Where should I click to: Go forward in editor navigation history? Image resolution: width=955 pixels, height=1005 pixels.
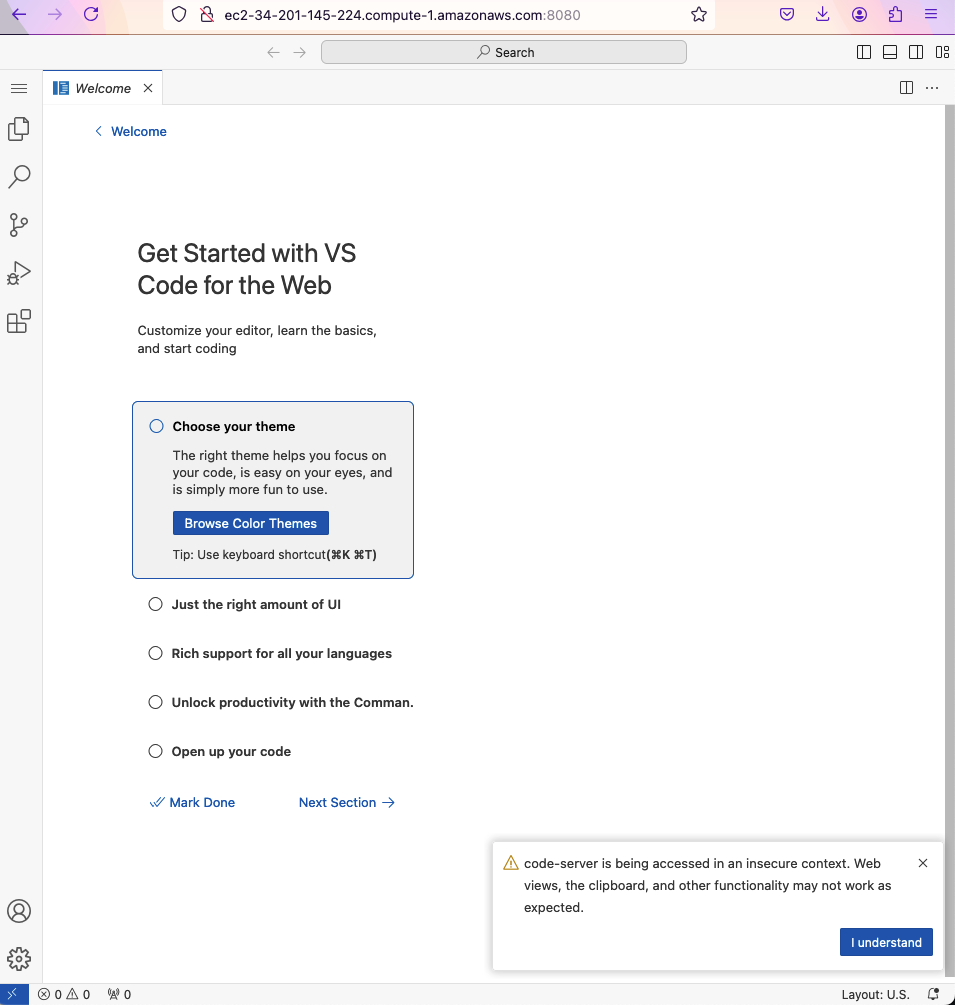pos(299,53)
